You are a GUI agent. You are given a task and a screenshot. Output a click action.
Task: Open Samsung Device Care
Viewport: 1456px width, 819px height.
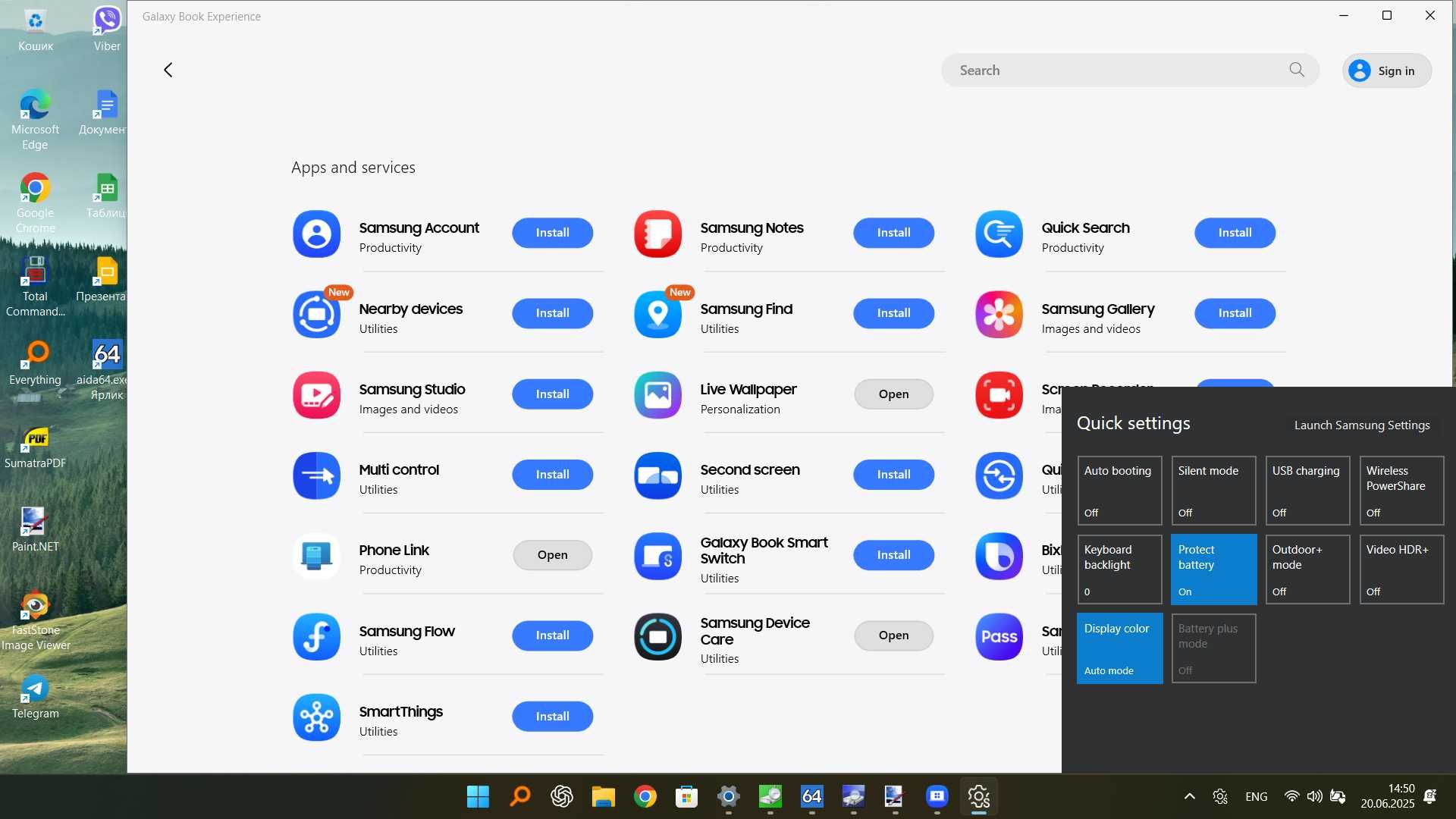tap(893, 635)
